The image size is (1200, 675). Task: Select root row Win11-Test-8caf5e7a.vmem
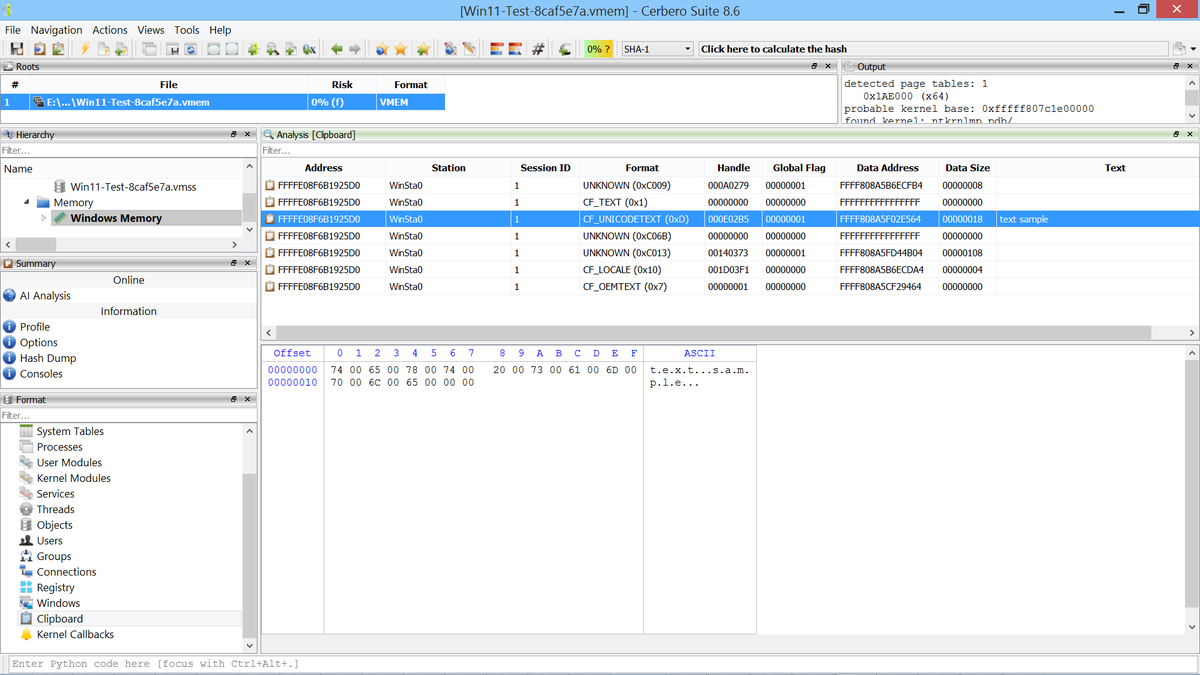coord(223,102)
